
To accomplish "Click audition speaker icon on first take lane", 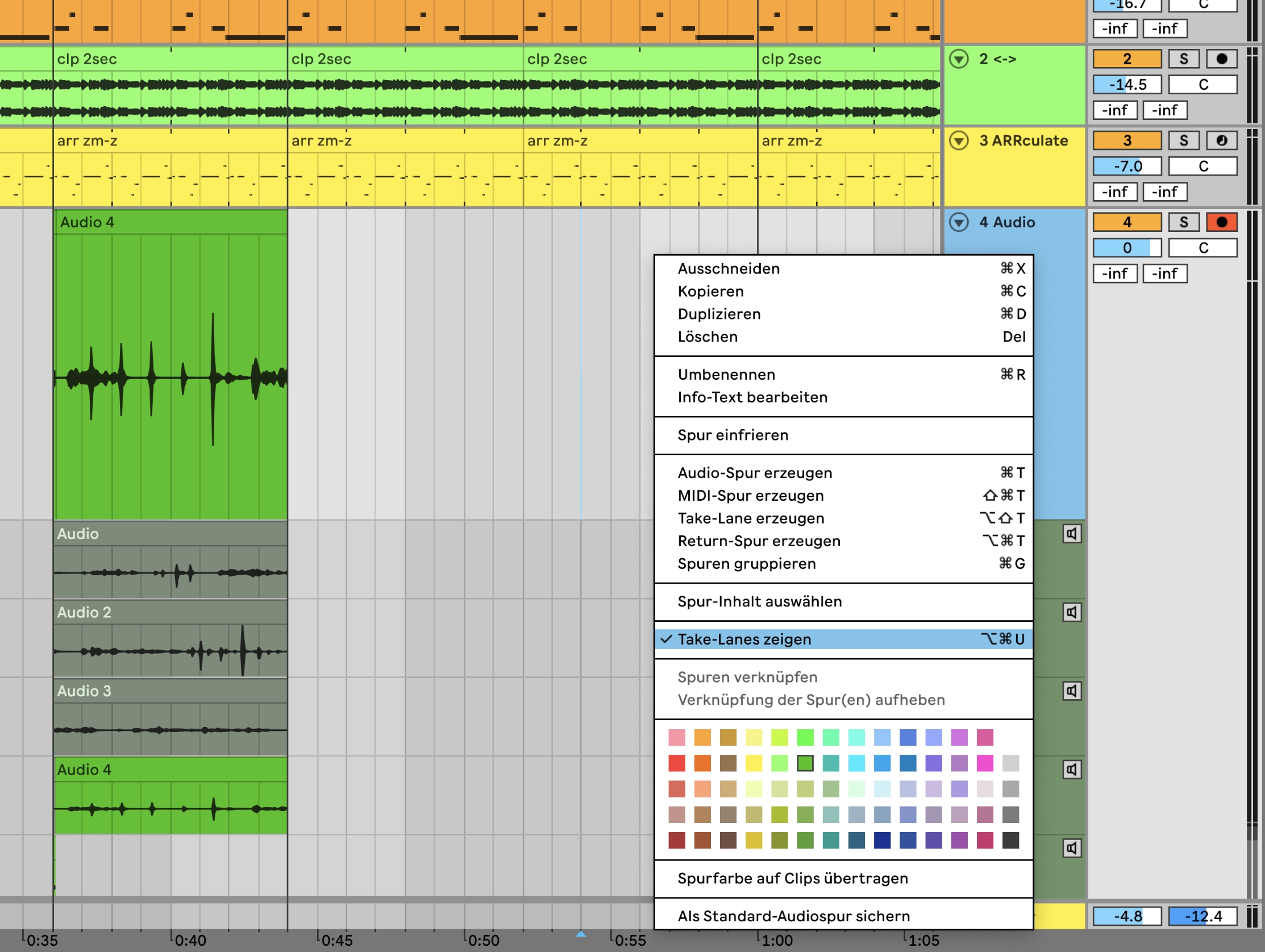I will 1072,534.
